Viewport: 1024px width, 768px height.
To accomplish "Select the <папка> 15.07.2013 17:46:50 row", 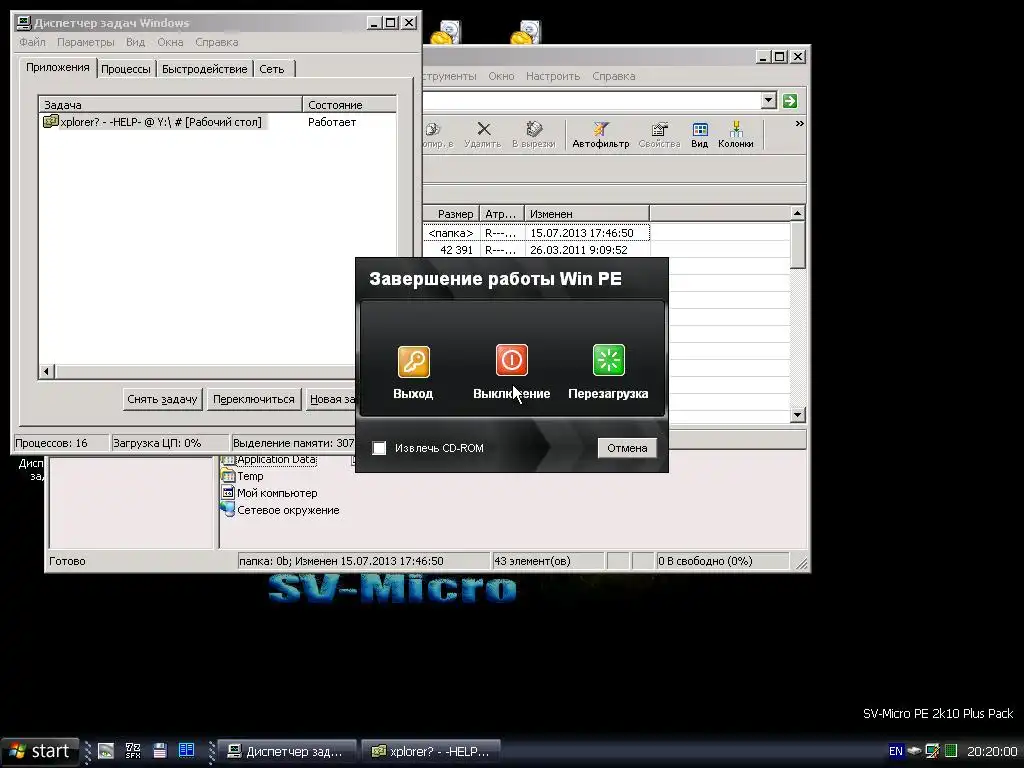I will click(536, 232).
